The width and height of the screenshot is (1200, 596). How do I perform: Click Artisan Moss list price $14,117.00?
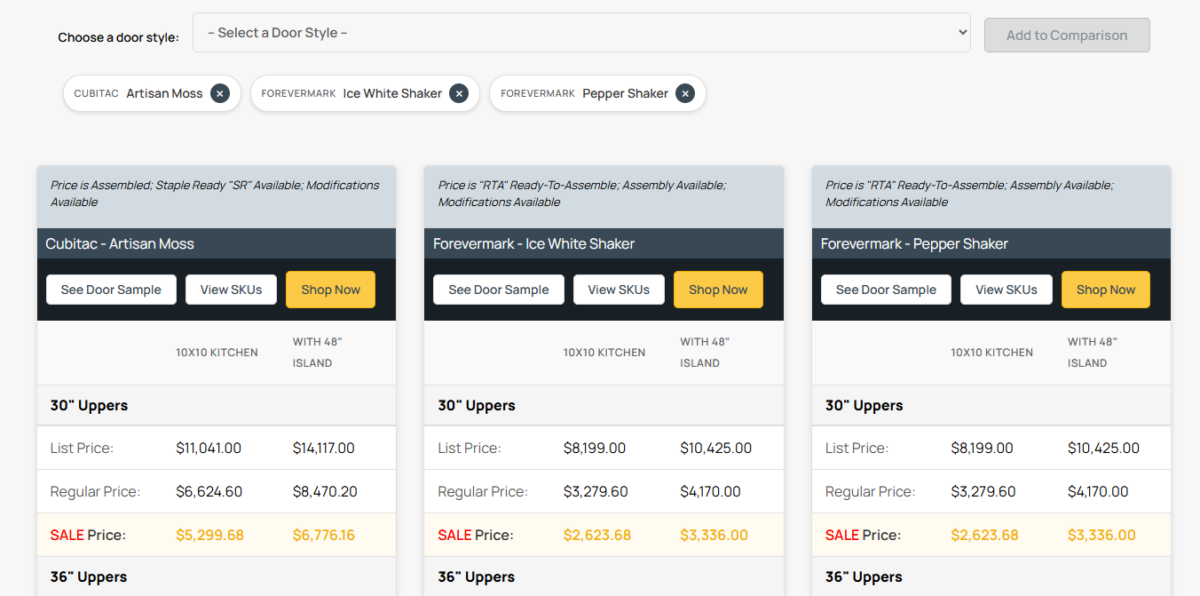pyautogui.click(x=324, y=448)
